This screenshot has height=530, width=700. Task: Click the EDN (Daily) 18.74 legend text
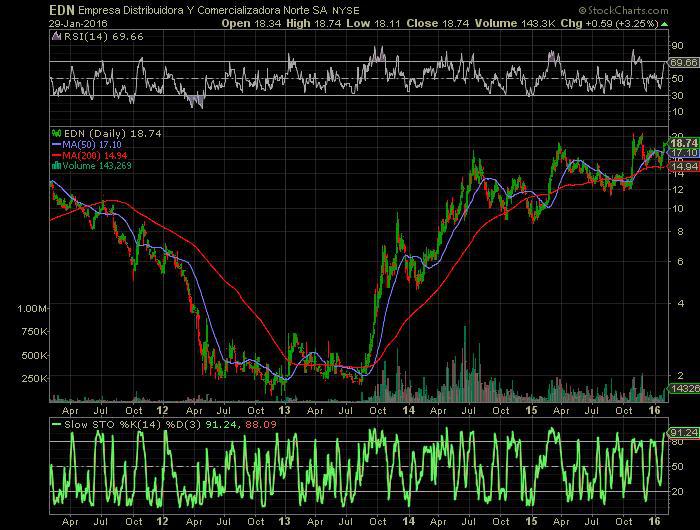point(112,134)
